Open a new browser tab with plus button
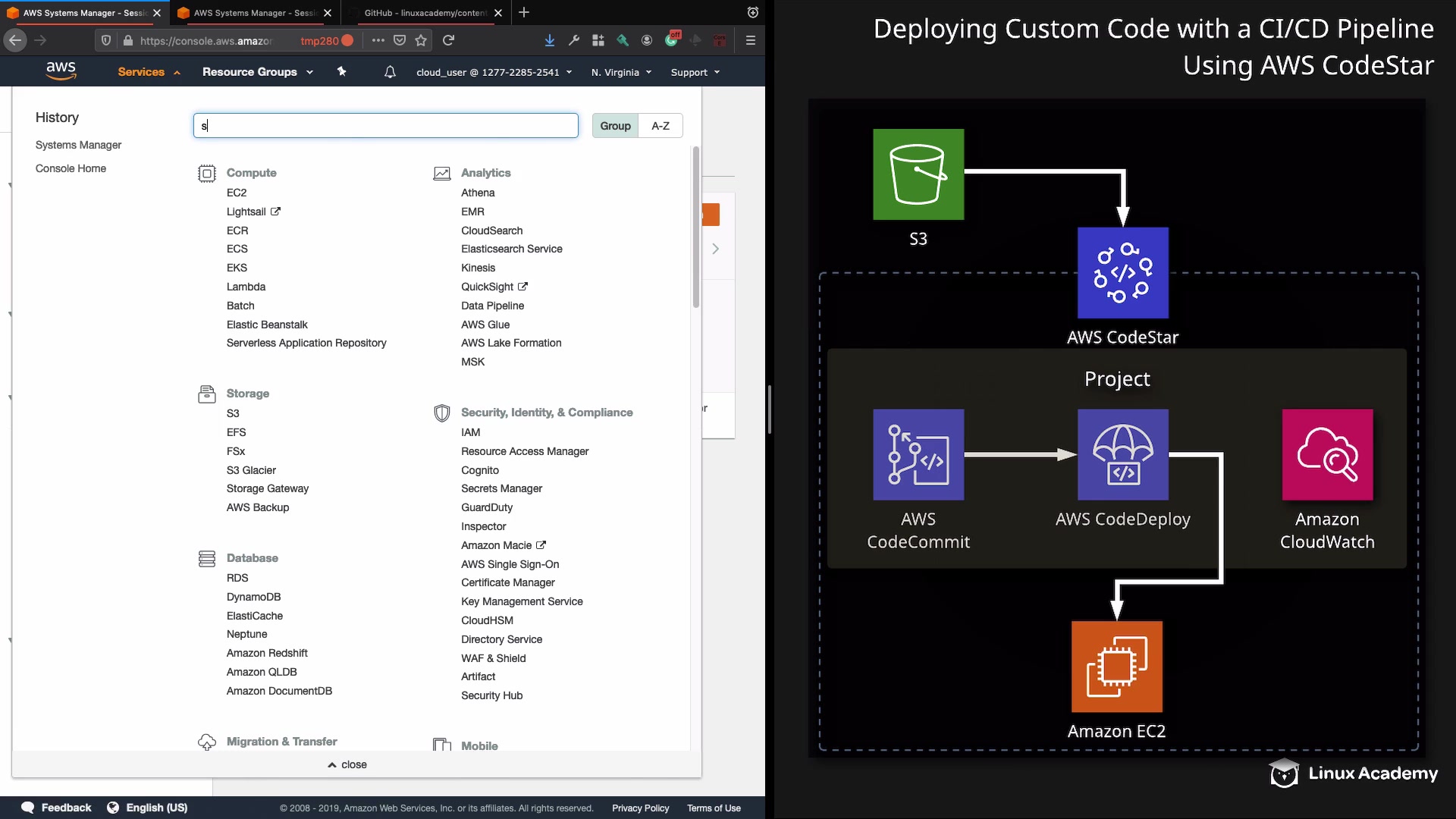The height and width of the screenshot is (819, 1456). pyautogui.click(x=524, y=13)
